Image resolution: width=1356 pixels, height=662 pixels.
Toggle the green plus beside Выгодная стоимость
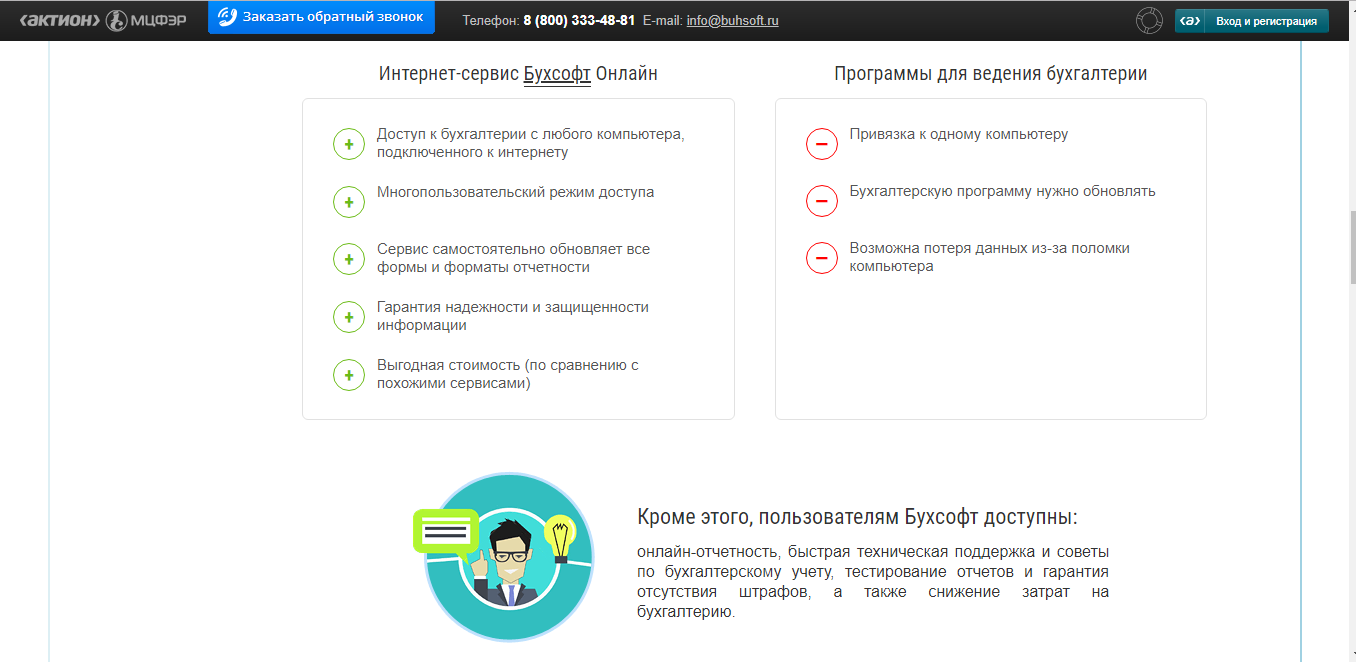pyautogui.click(x=348, y=375)
